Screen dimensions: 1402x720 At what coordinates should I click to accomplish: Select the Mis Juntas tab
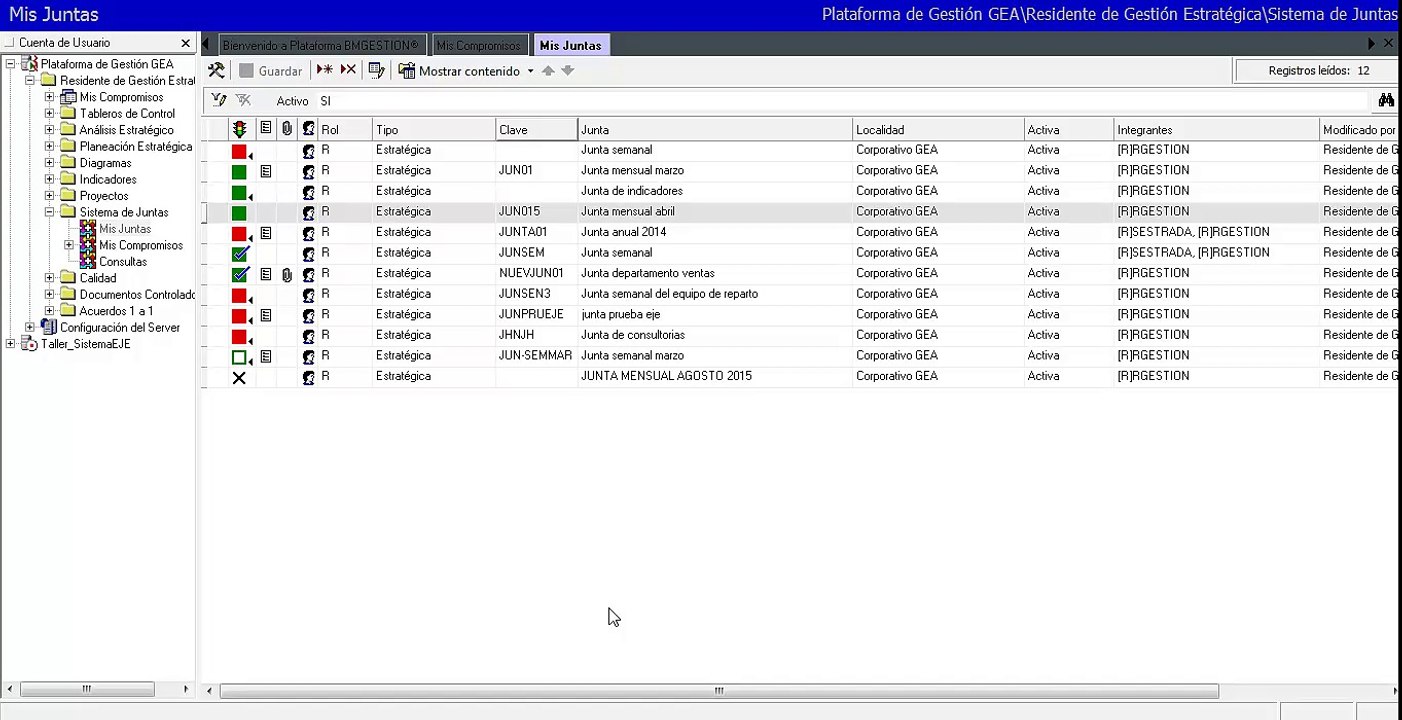[x=571, y=45]
